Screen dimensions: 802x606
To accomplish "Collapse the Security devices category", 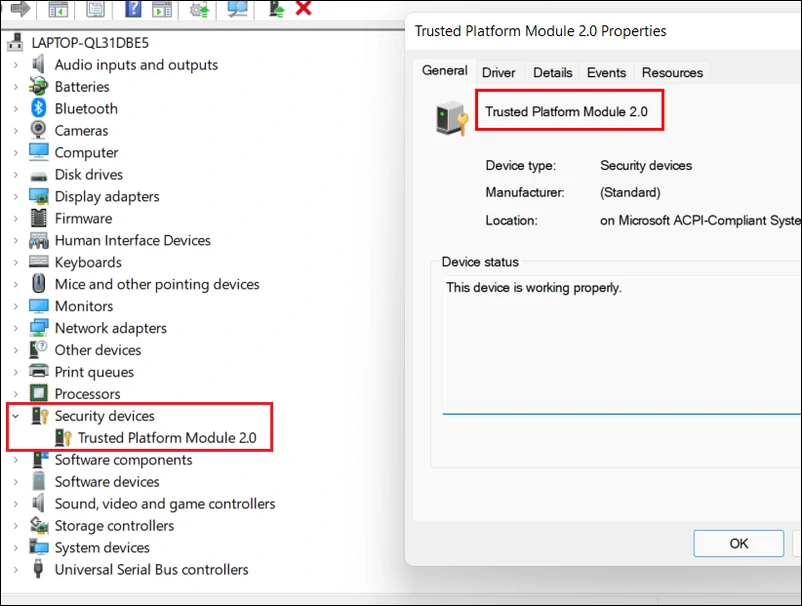I will pos(15,415).
